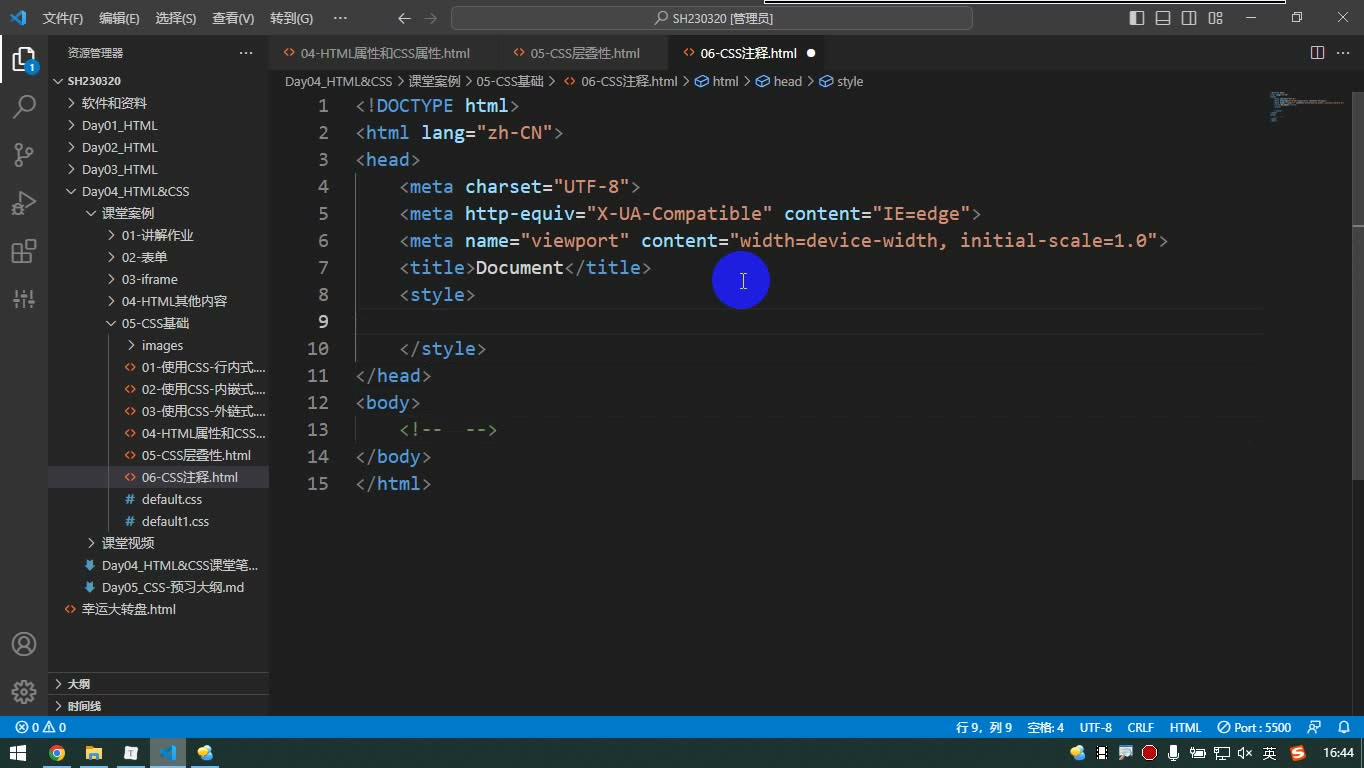Image resolution: width=1364 pixels, height=768 pixels.
Task: Open Explorer's more actions ellipsis
Action: pos(246,53)
